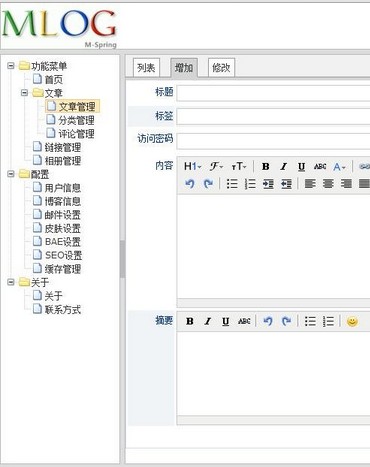Select 文章管理 in the tree
The width and height of the screenshot is (370, 467).
[72, 107]
